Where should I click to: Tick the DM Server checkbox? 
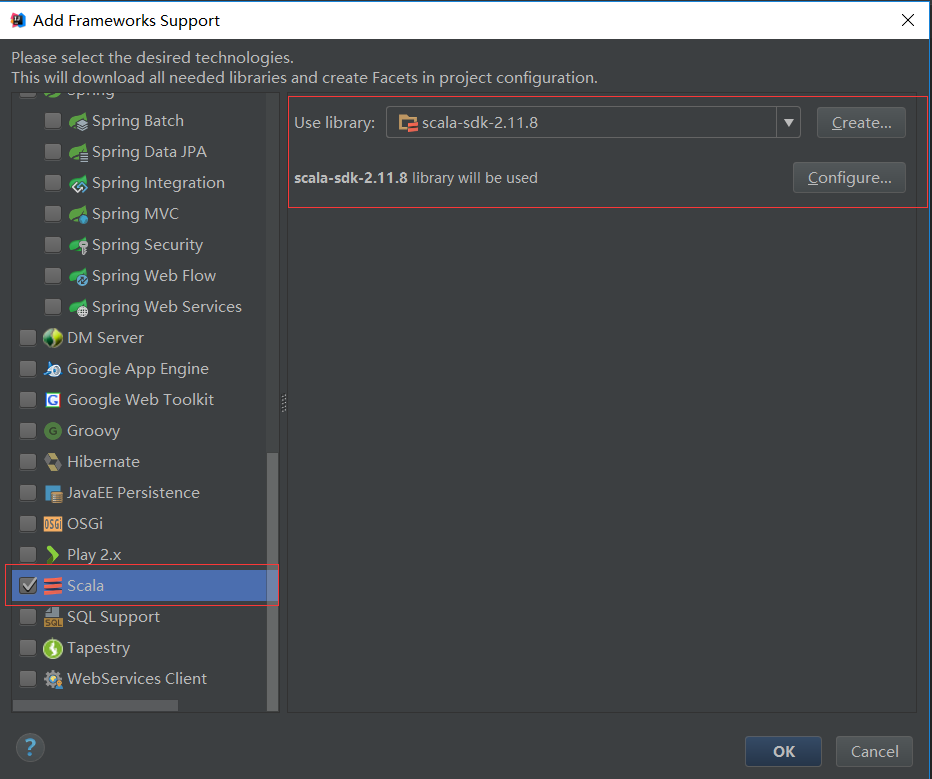[x=28, y=338]
